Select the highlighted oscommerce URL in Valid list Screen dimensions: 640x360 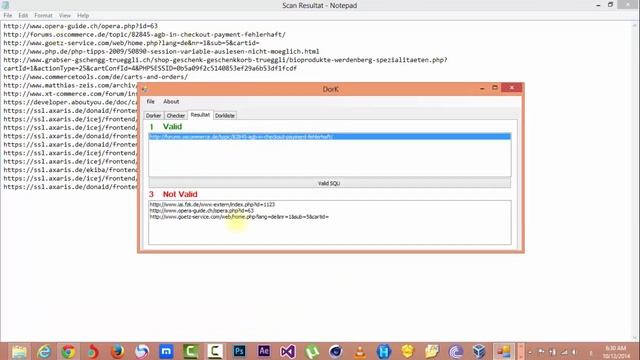(x=329, y=137)
